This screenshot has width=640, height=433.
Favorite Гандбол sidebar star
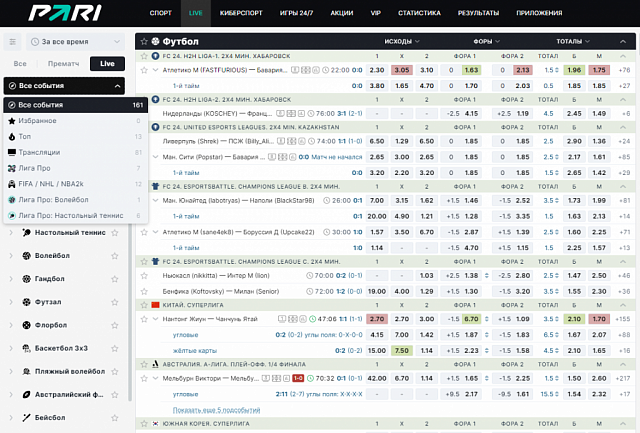coord(115,279)
